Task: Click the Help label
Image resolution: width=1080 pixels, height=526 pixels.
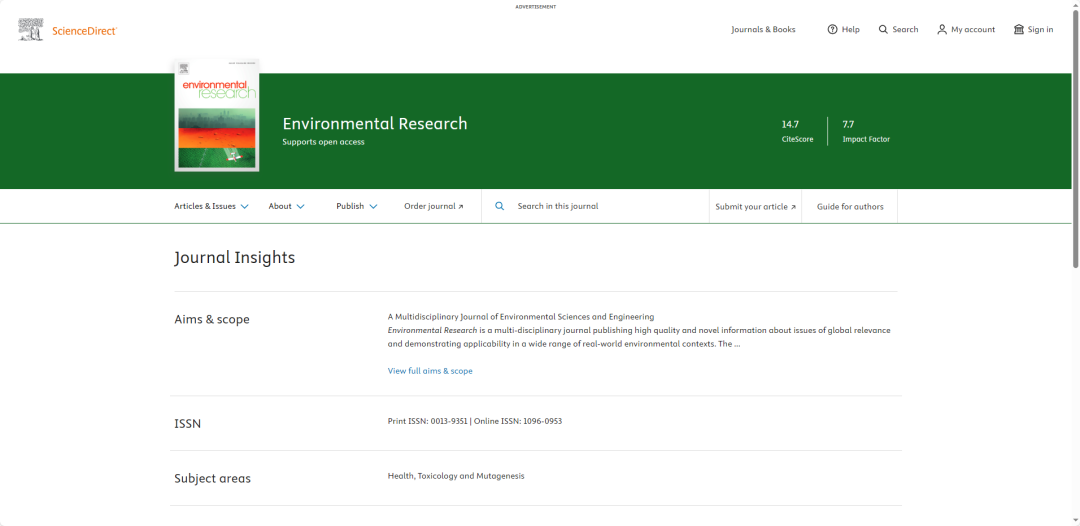Action: tap(851, 30)
